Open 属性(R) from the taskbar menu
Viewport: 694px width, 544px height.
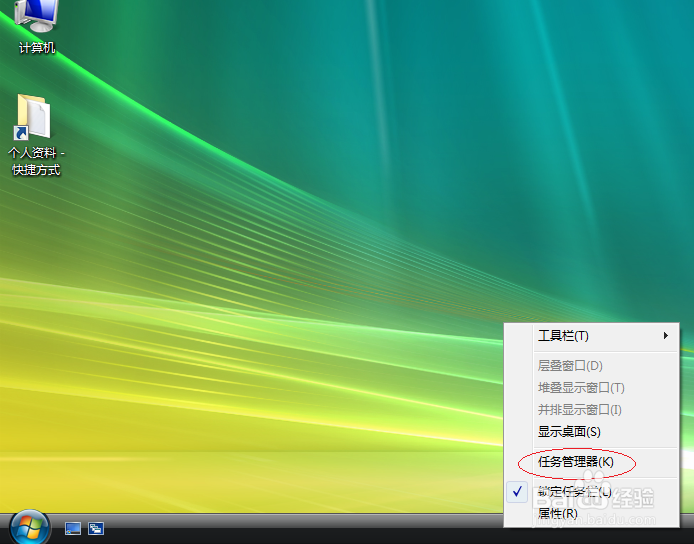591,513
